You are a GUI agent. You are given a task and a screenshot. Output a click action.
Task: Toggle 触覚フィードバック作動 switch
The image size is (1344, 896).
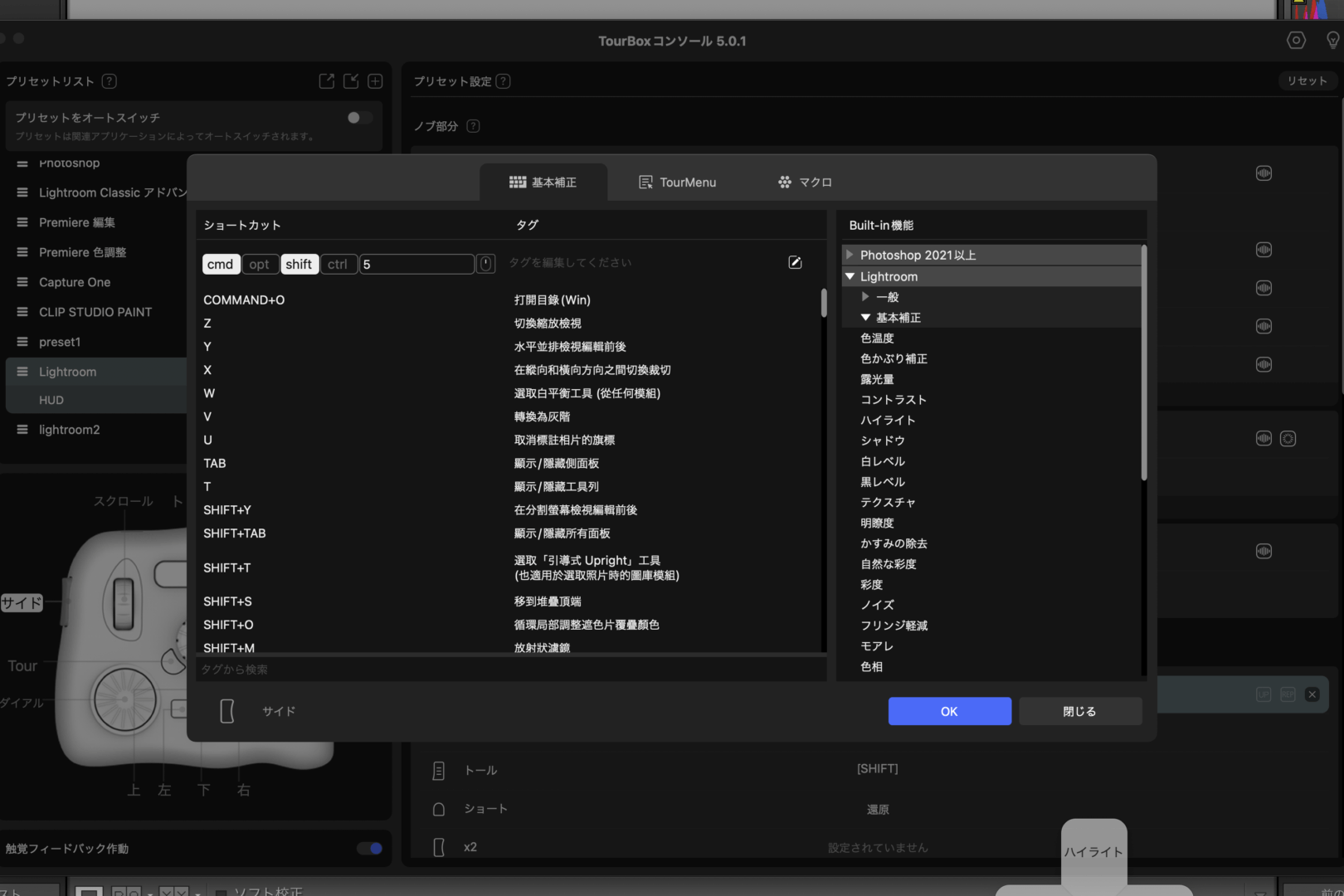click(370, 848)
